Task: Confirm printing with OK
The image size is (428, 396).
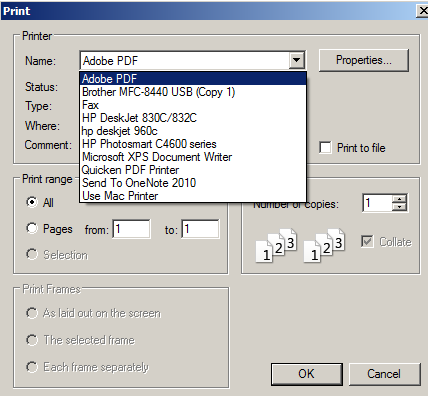Action: [307, 374]
